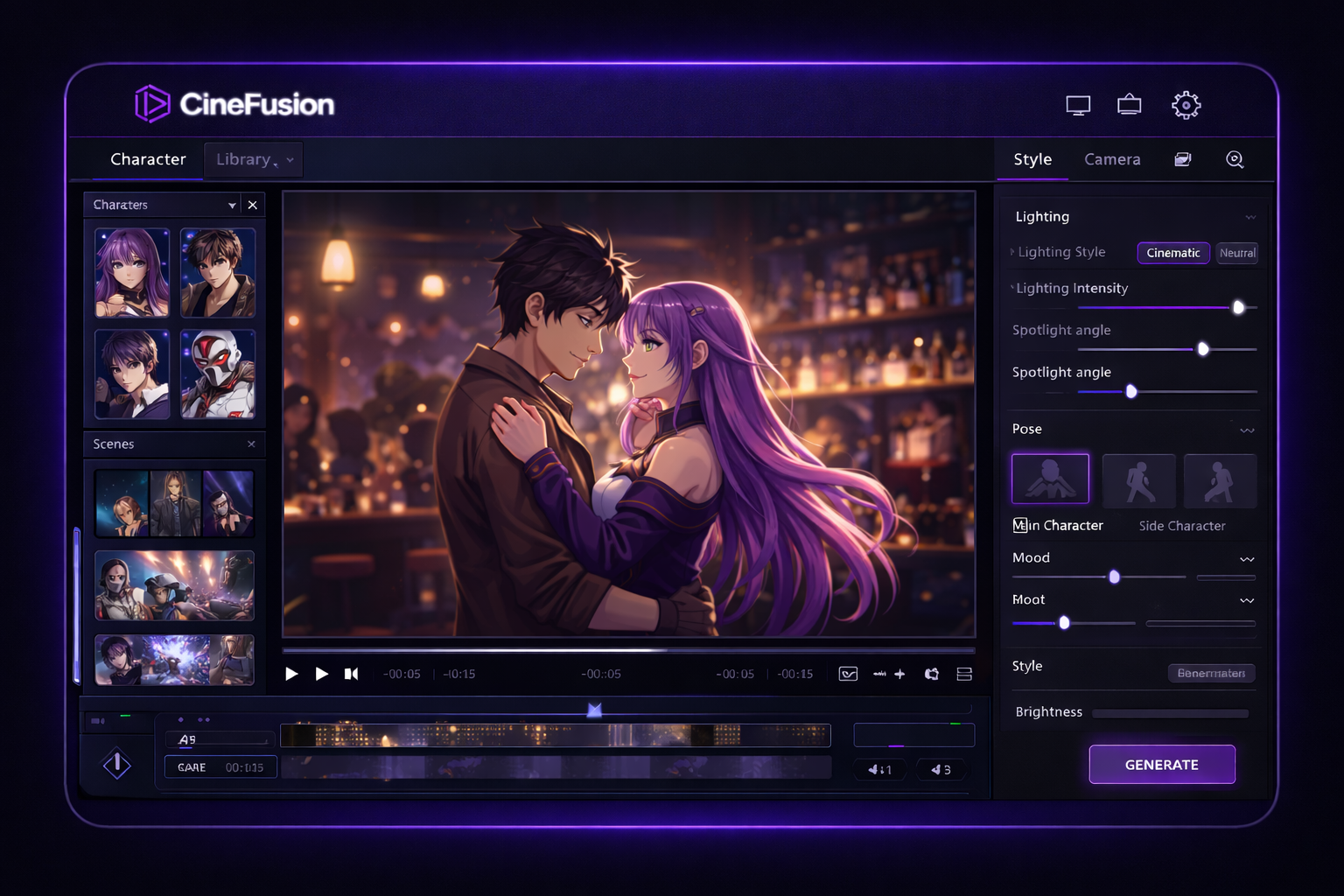The image size is (1344, 896).
Task: Click the monitor display icon in header
Action: click(x=1078, y=105)
